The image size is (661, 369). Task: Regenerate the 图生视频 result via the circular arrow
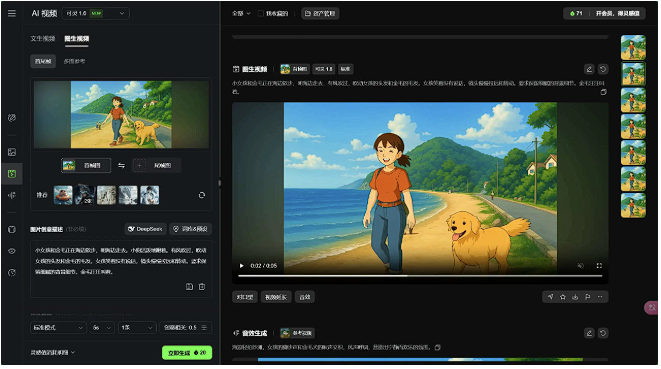pyautogui.click(x=603, y=69)
